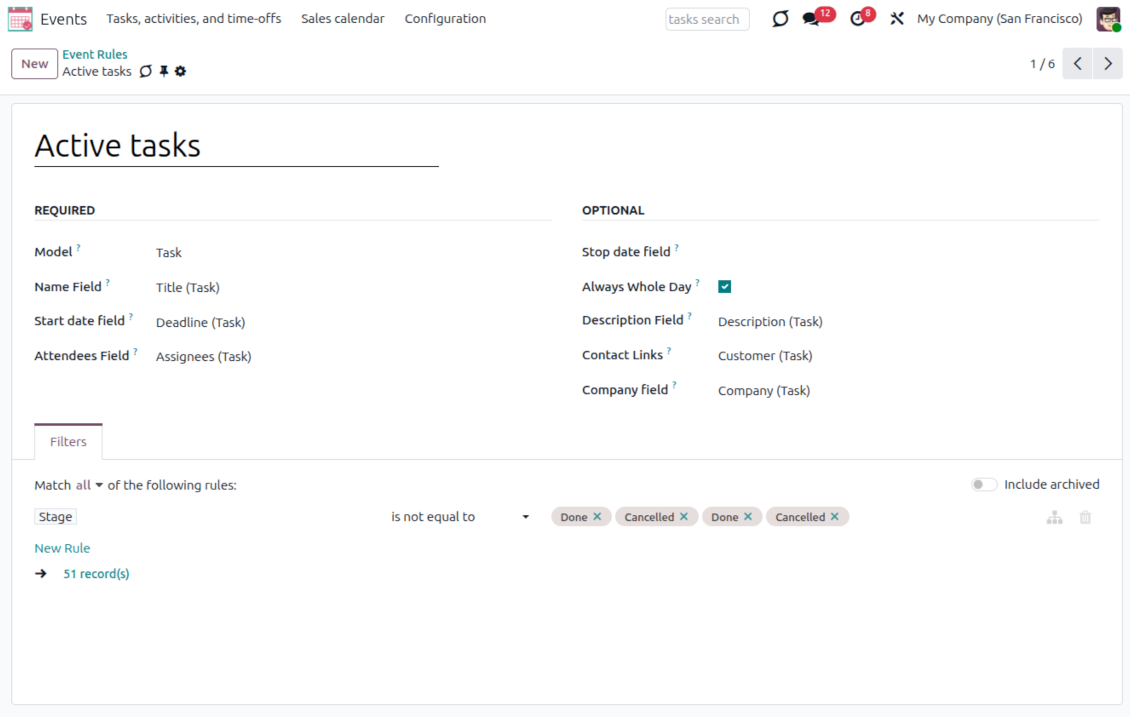
Task: Expand the Match all dropdown
Action: point(89,485)
